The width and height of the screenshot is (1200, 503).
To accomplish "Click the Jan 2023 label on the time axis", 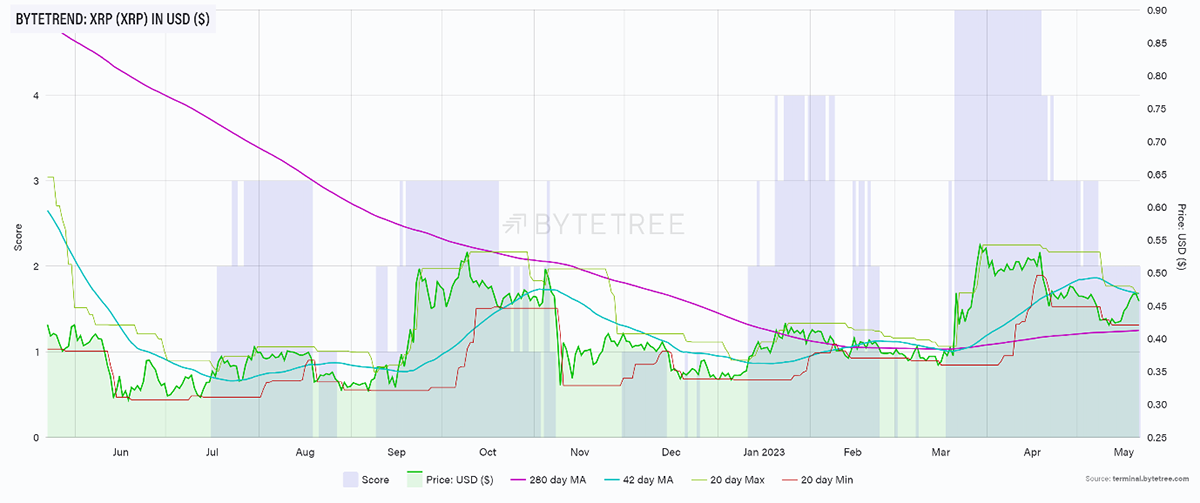I will [x=765, y=452].
